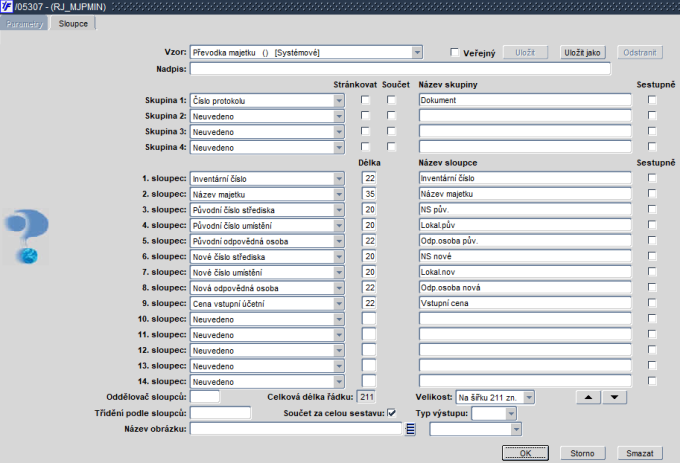Screen dimensions: 680x463
Task: Check Sestupně for 14. sloupec
Action: (x=652, y=381)
